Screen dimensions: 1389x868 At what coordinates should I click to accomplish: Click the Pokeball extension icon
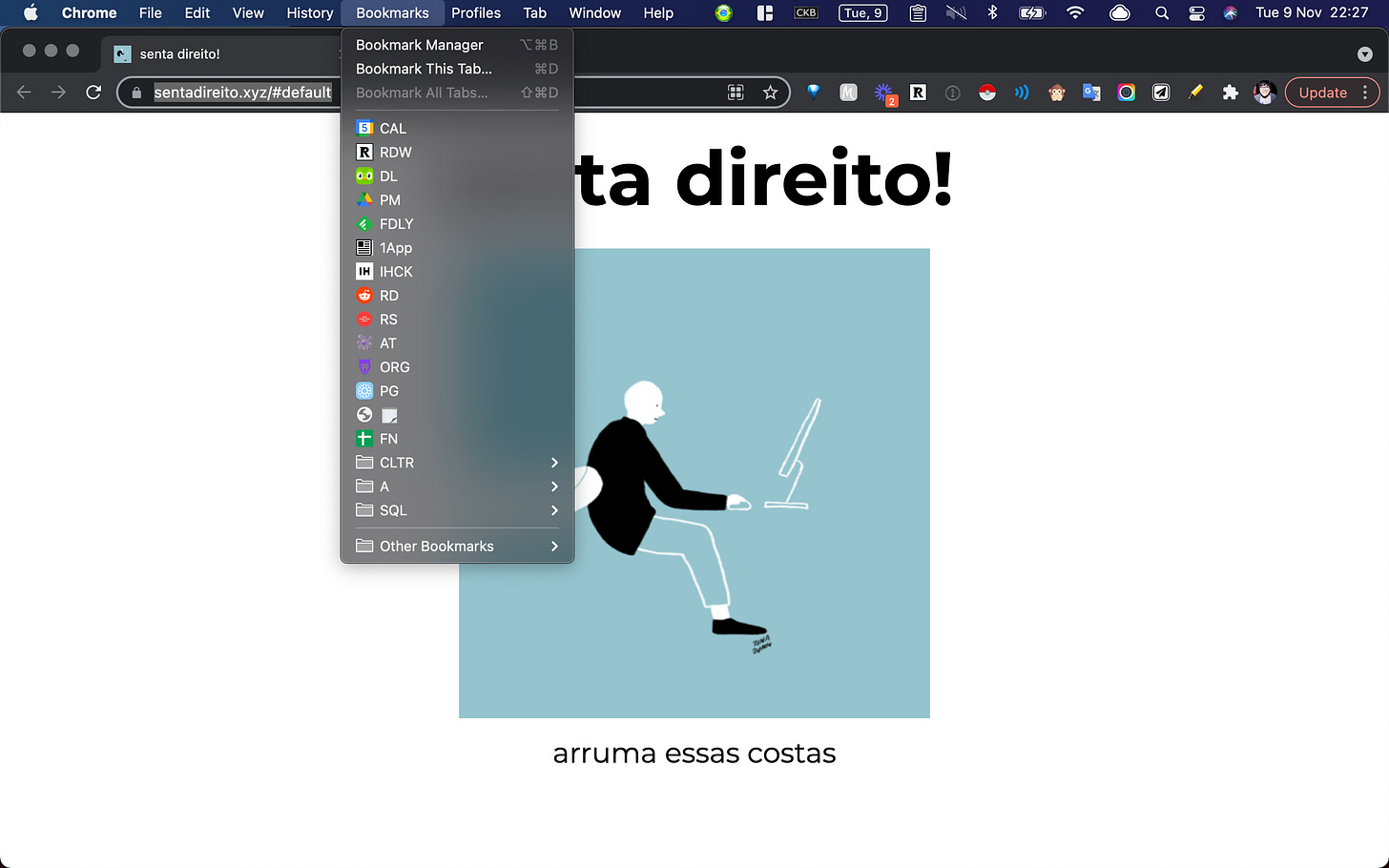point(987,93)
